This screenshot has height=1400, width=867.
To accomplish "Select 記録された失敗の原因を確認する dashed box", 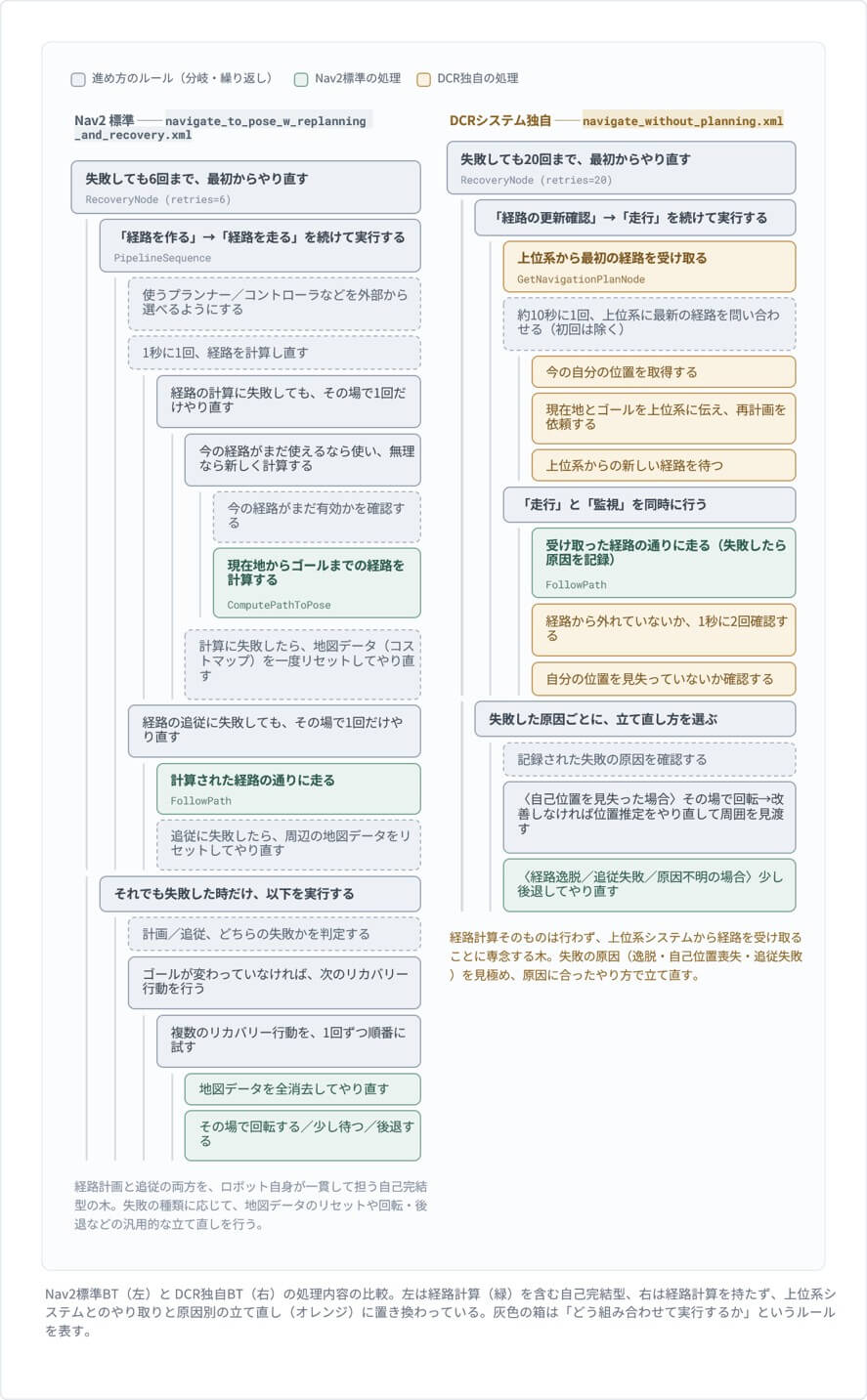I will (x=649, y=759).
